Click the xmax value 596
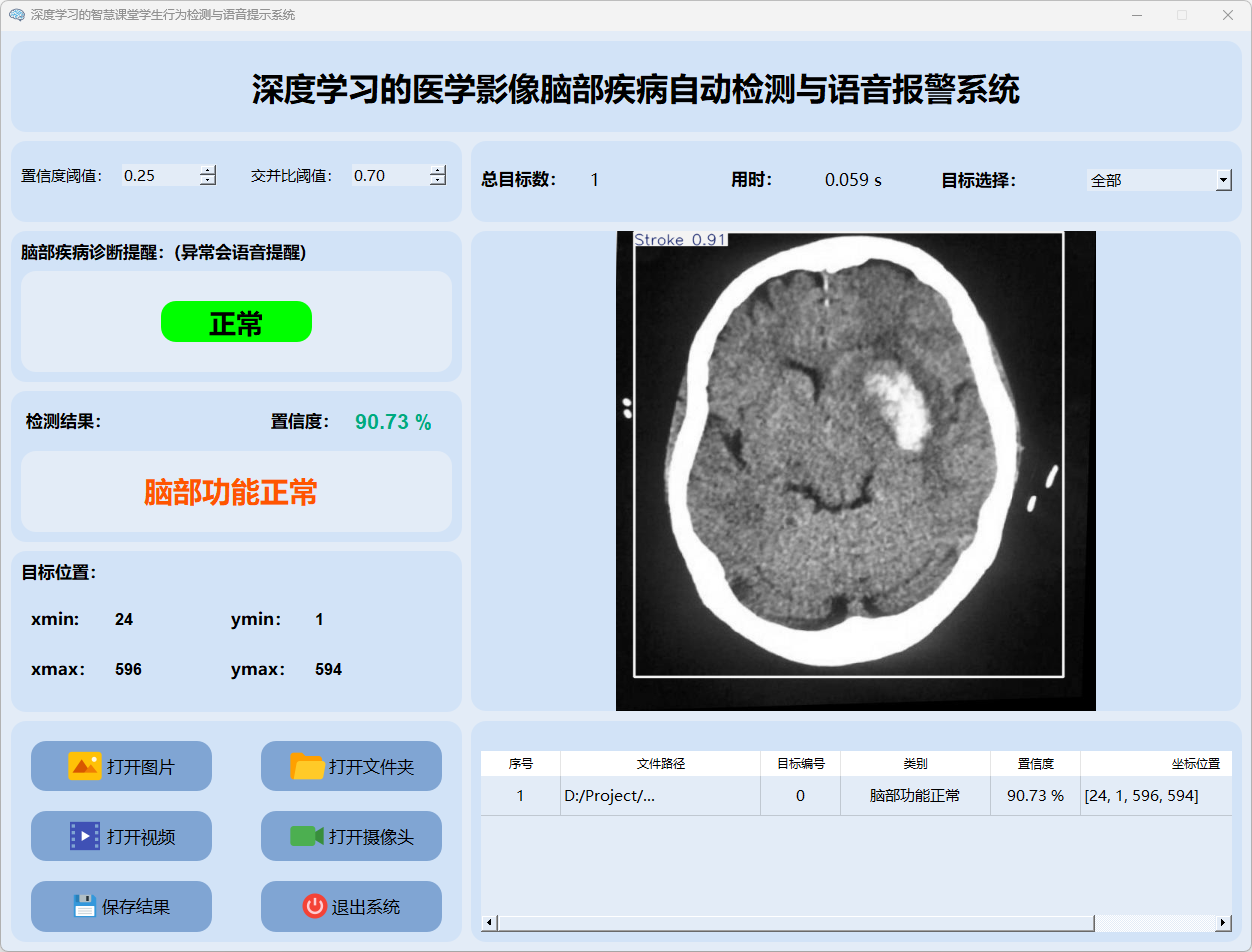This screenshot has width=1252, height=952. 128,670
